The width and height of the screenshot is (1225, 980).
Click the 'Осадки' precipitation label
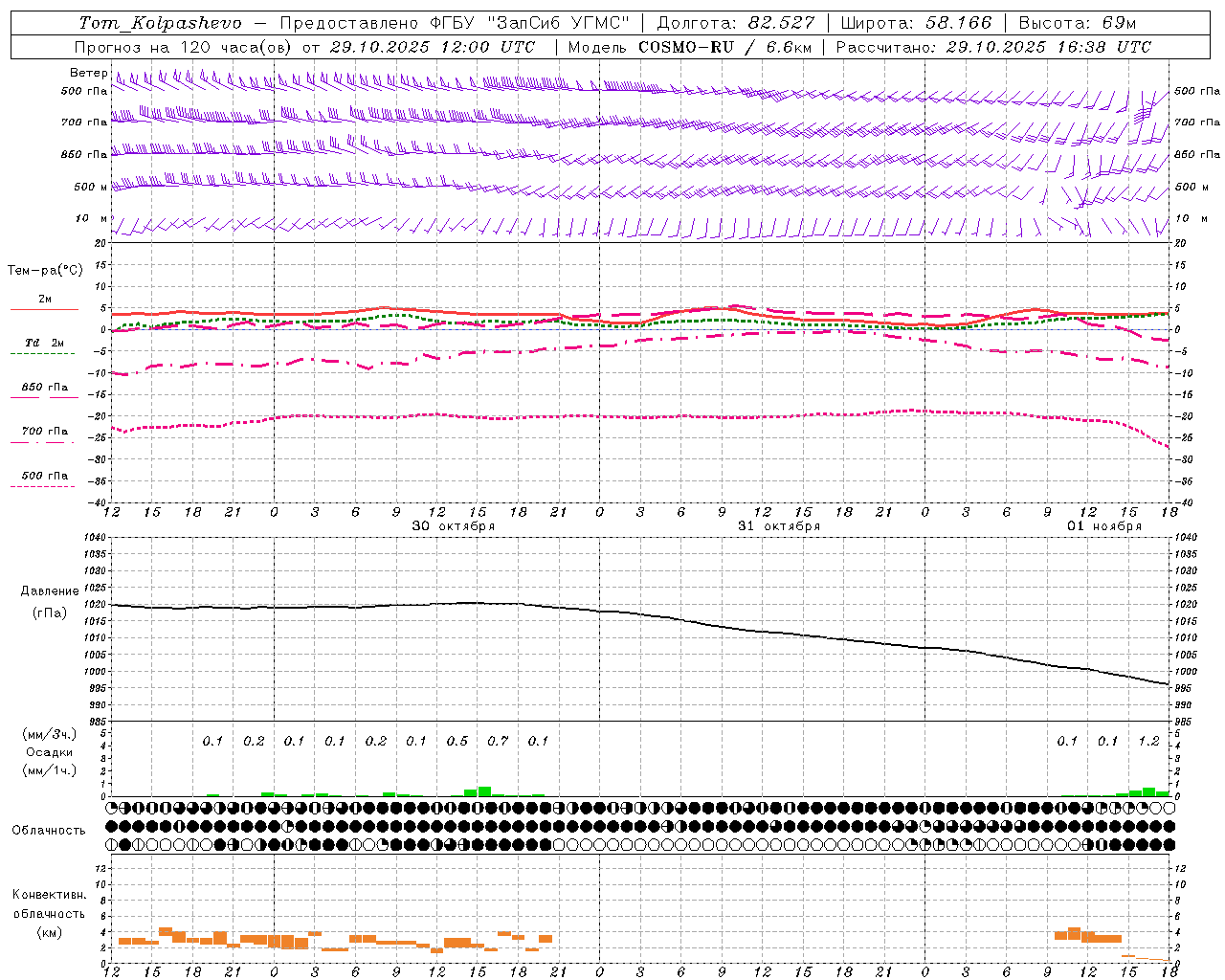tap(50, 752)
